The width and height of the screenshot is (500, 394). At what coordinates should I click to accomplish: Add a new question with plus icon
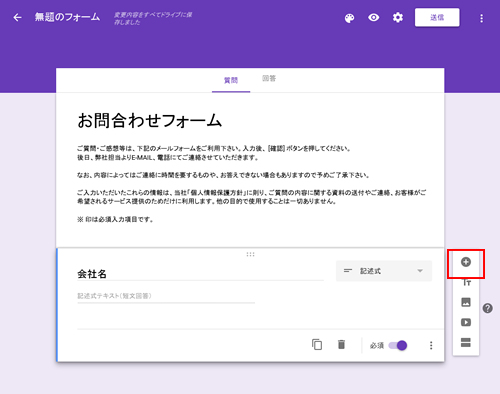(466, 262)
